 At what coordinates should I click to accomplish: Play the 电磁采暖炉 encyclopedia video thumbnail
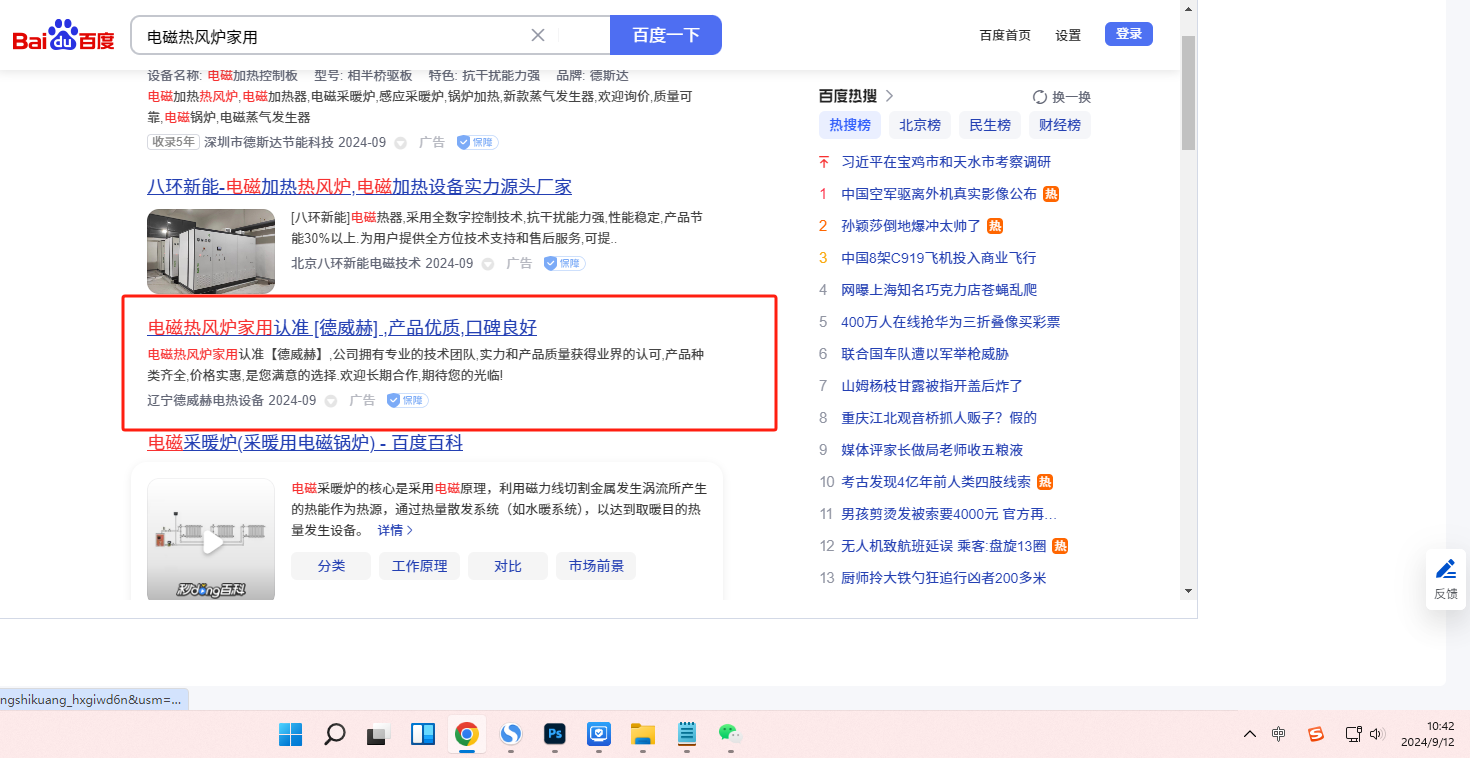211,541
